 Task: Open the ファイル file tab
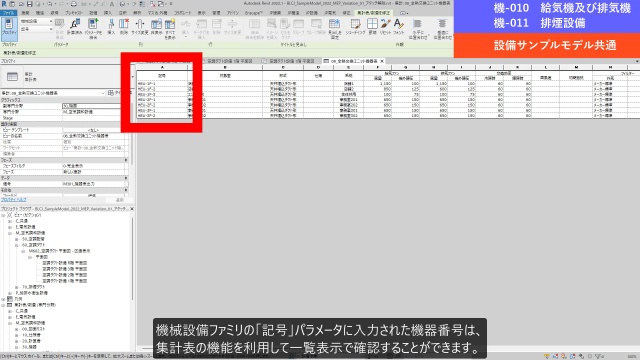pyautogui.click(x=8, y=13)
